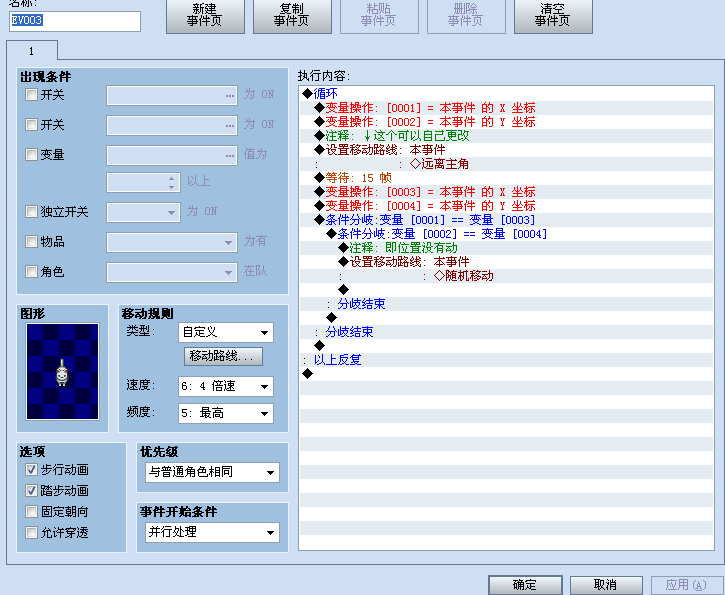Open the 独立开关 dropdown
725x595 pixels.
(143, 213)
